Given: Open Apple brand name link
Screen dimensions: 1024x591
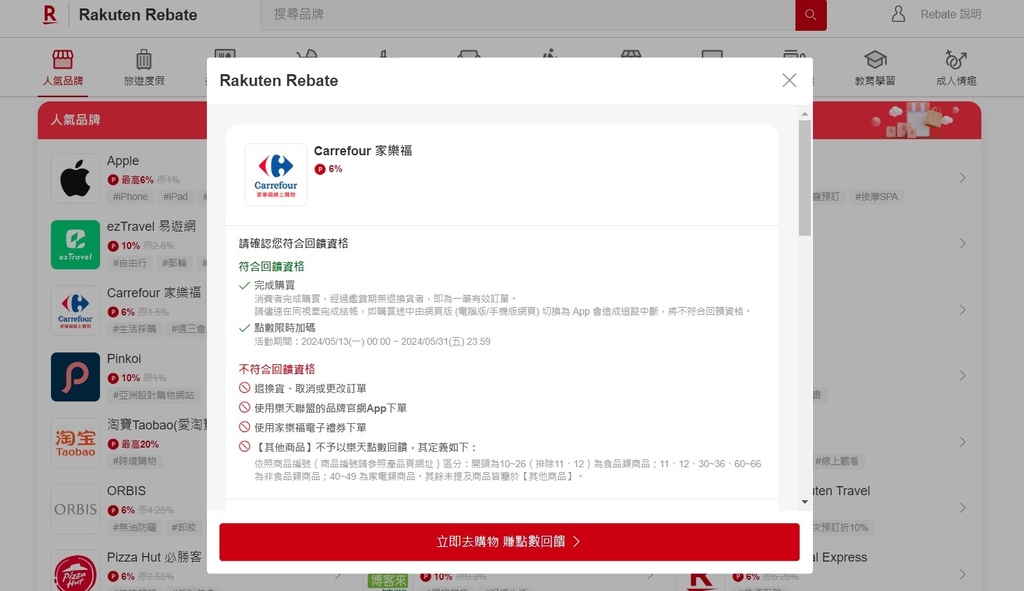Looking at the screenshot, I should tap(123, 161).
